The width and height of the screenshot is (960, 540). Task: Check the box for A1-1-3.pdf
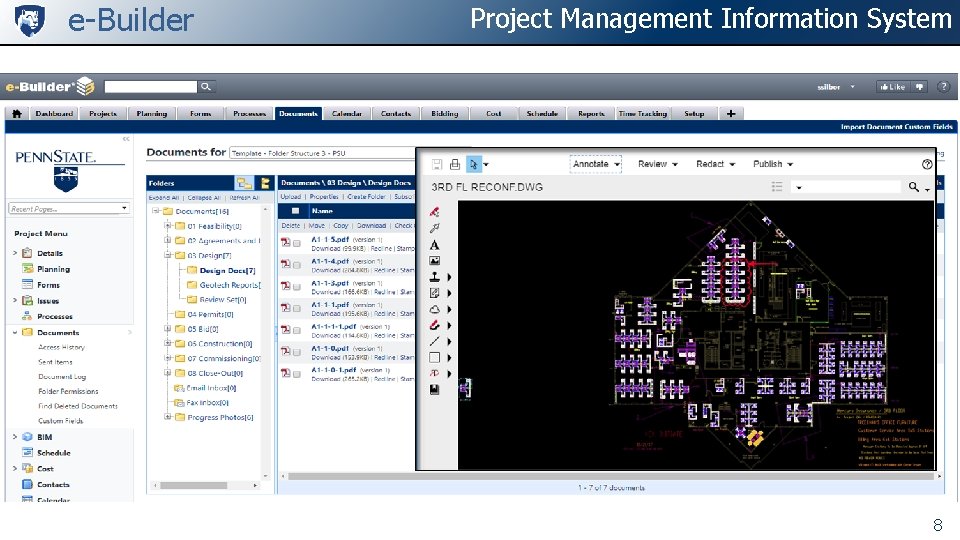(x=297, y=287)
